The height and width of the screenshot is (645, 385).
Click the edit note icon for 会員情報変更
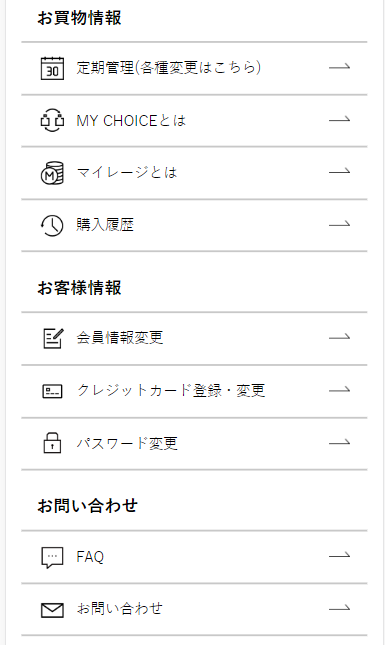click(53, 338)
